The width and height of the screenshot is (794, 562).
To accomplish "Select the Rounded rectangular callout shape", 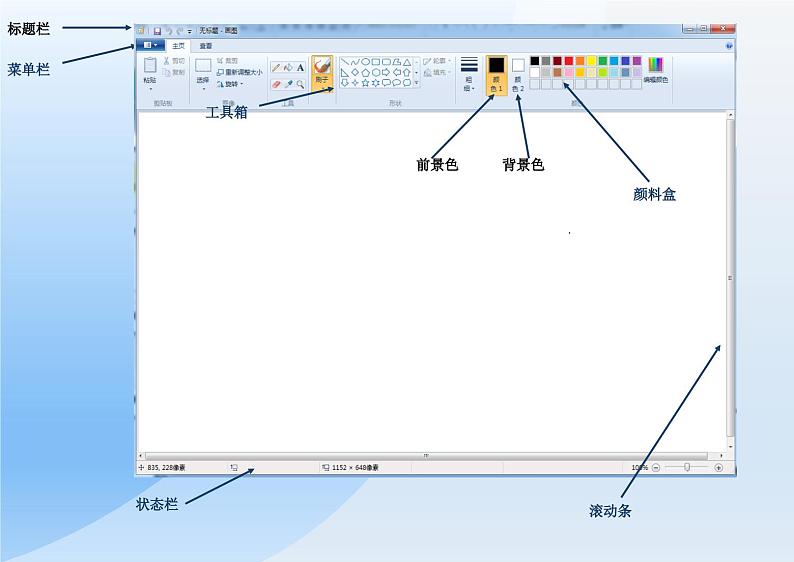I will click(386, 83).
